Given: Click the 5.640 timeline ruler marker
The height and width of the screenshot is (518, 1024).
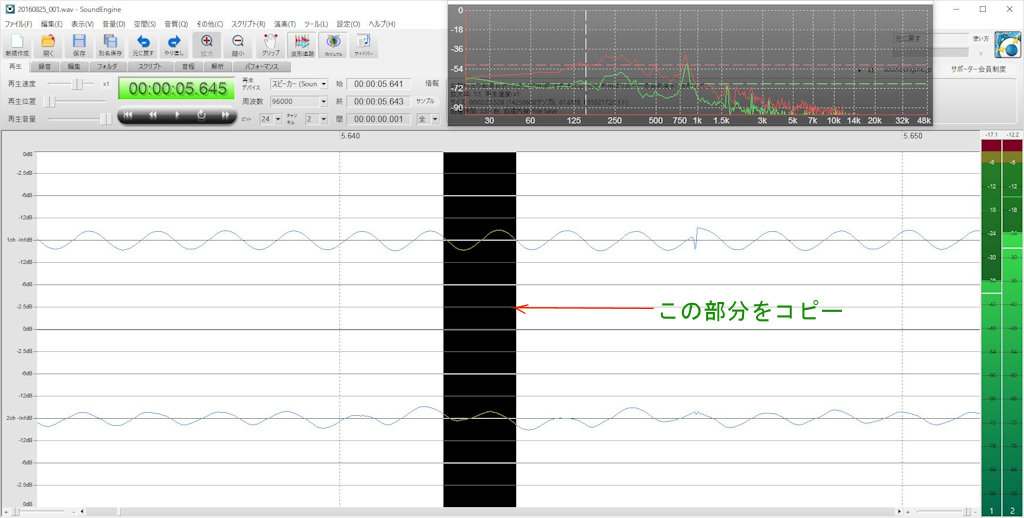Looking at the screenshot, I should (351, 136).
